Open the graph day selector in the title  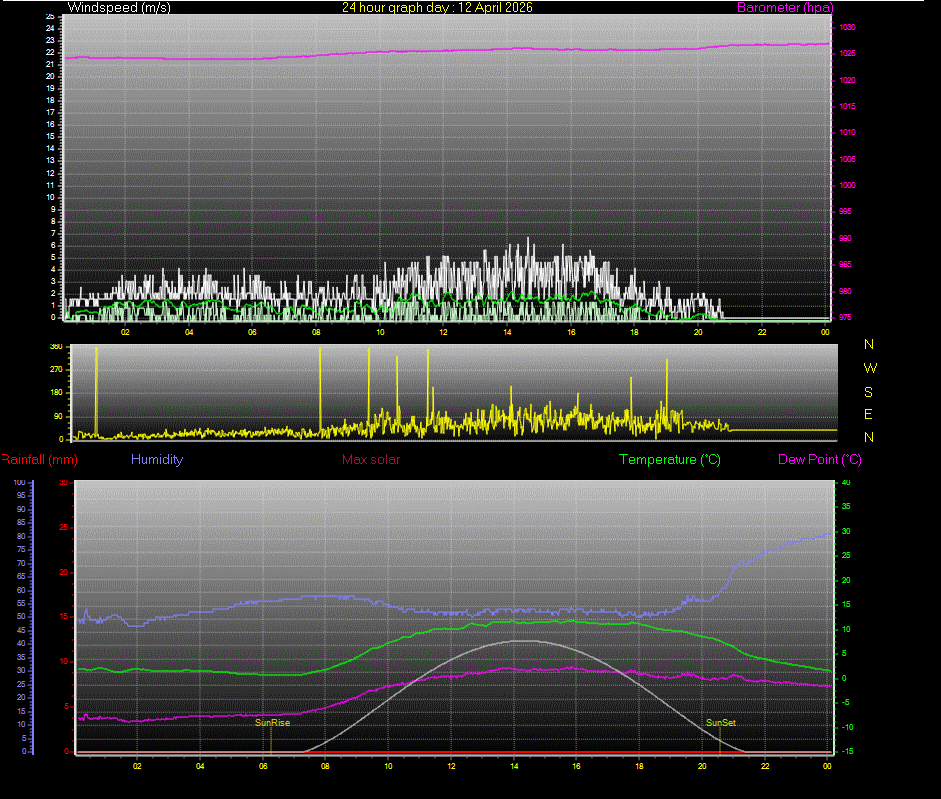pos(437,7)
